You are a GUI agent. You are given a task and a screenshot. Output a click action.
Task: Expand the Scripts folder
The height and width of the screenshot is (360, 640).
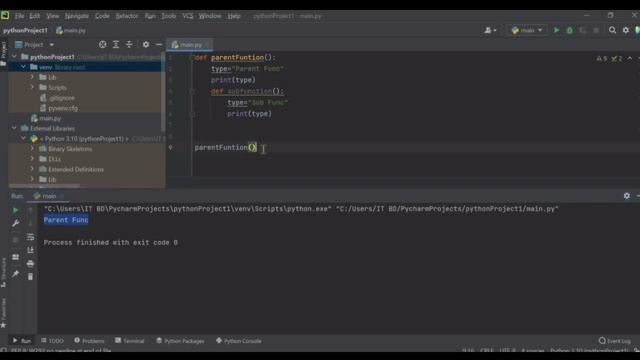point(32,87)
